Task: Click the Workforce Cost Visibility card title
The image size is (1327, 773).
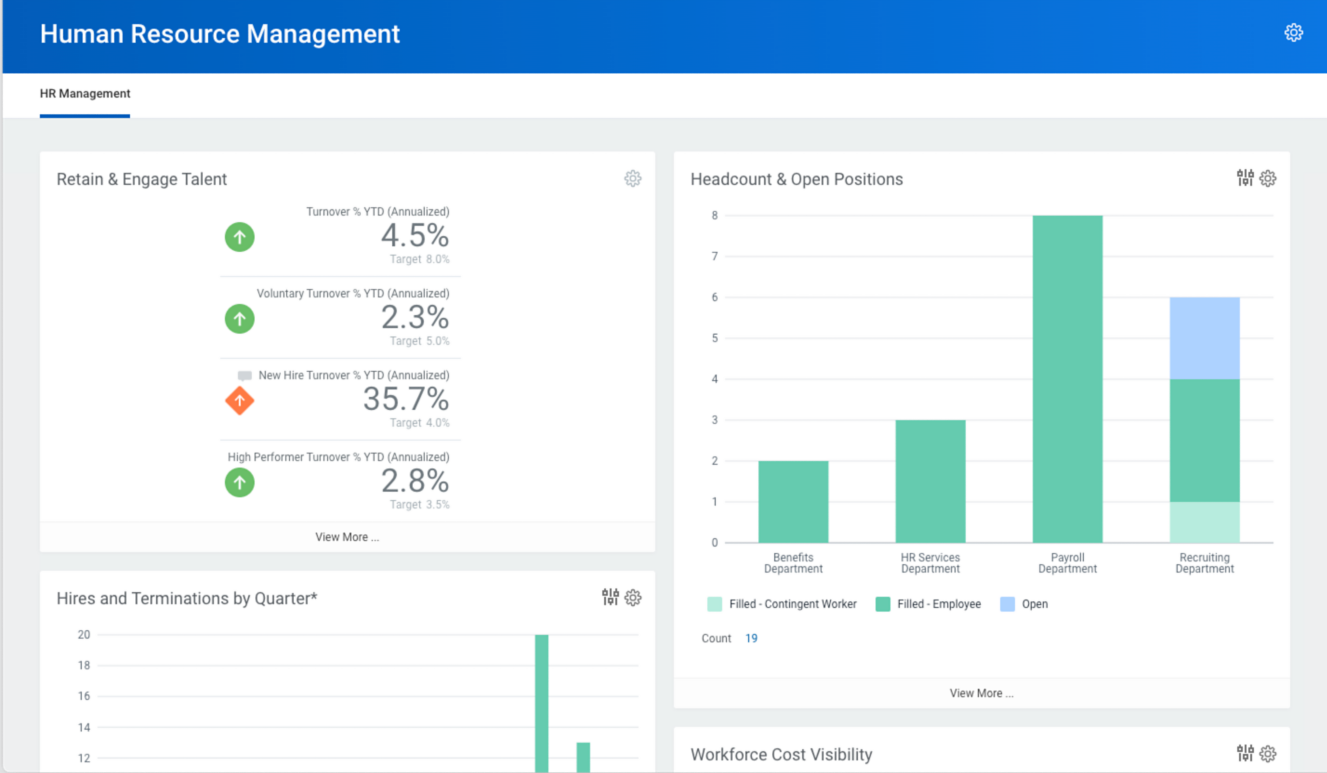Action: click(781, 754)
